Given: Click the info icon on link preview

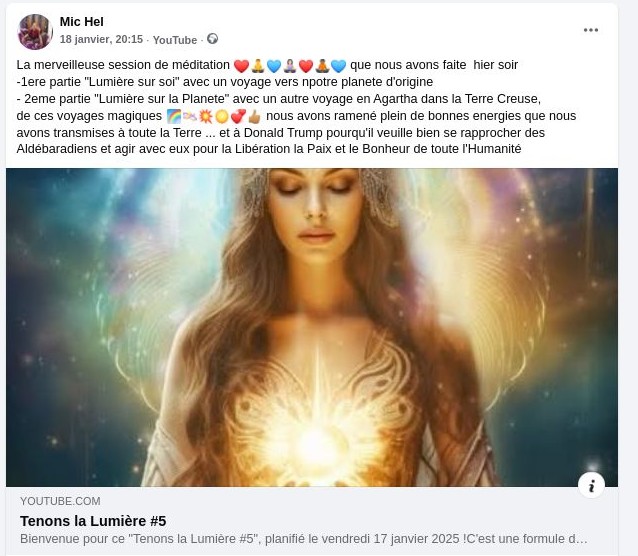Looking at the screenshot, I should pyautogui.click(x=591, y=485).
